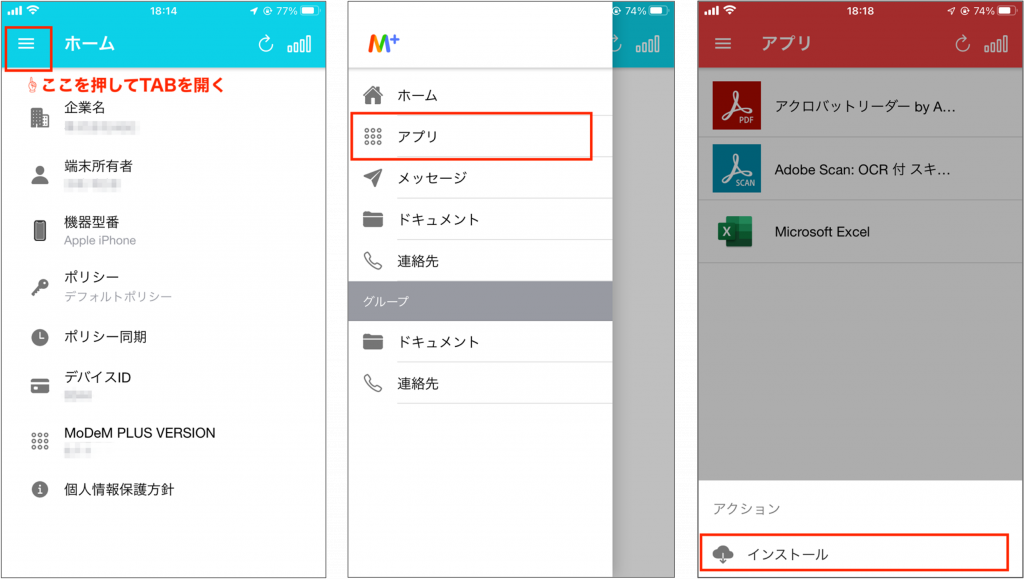Go to メッセージ in the drawer
The height and width of the screenshot is (579, 1024).
(x=432, y=178)
